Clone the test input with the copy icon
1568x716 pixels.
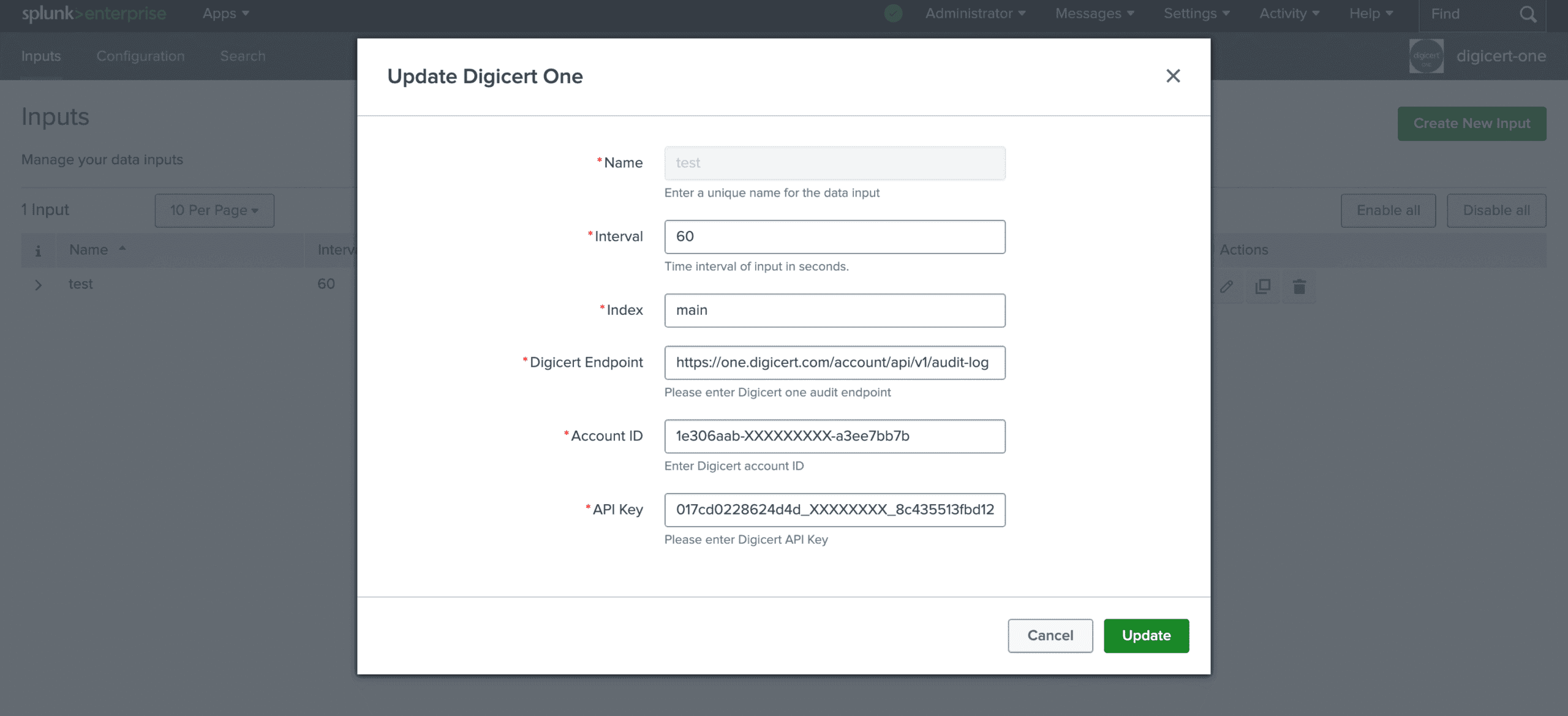coord(1263,286)
